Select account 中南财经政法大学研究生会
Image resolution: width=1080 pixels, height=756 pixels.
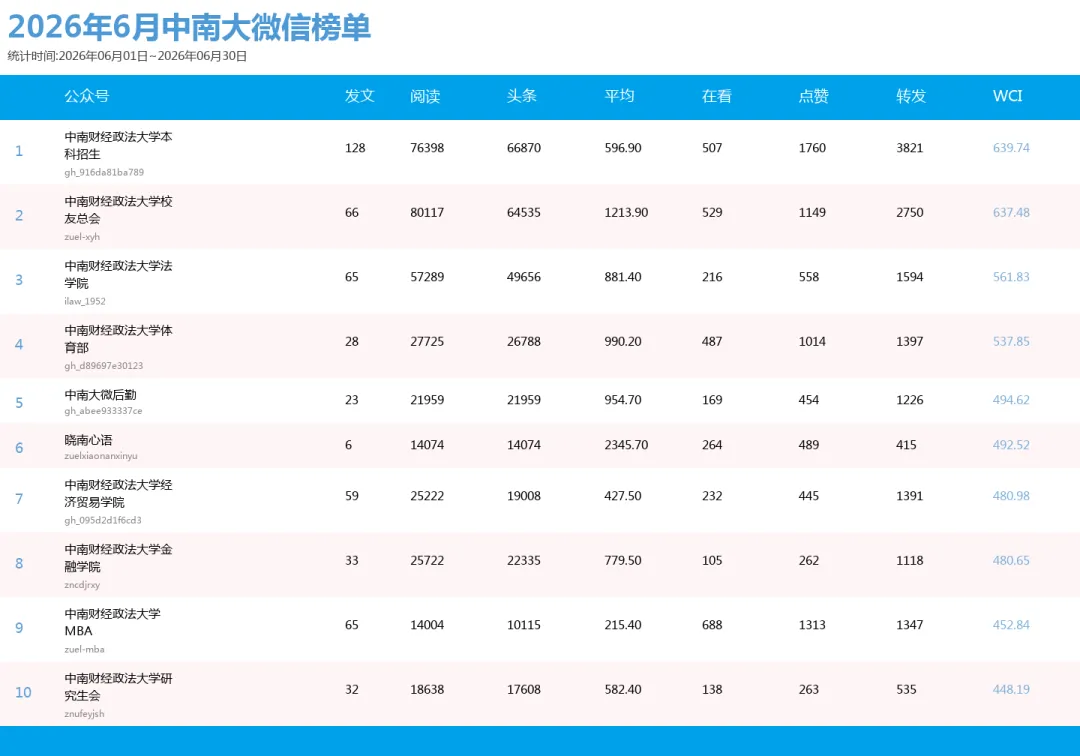click(118, 686)
